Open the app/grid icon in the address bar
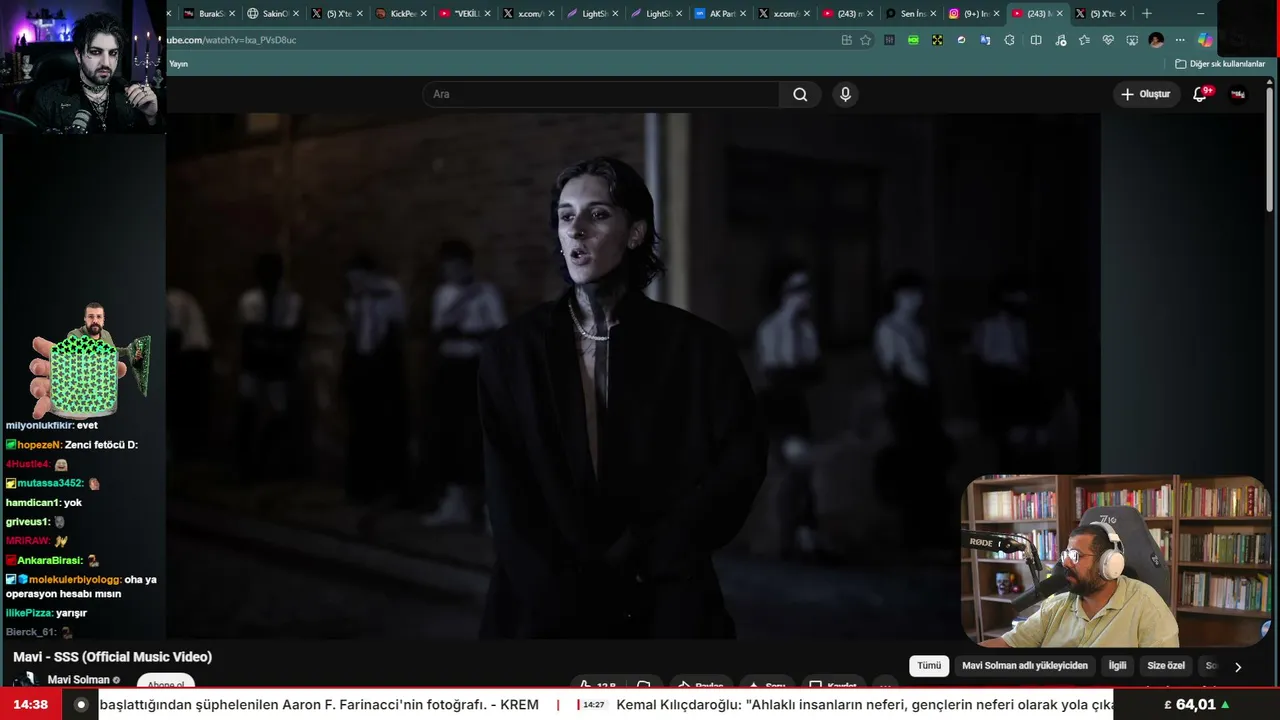 (847, 40)
